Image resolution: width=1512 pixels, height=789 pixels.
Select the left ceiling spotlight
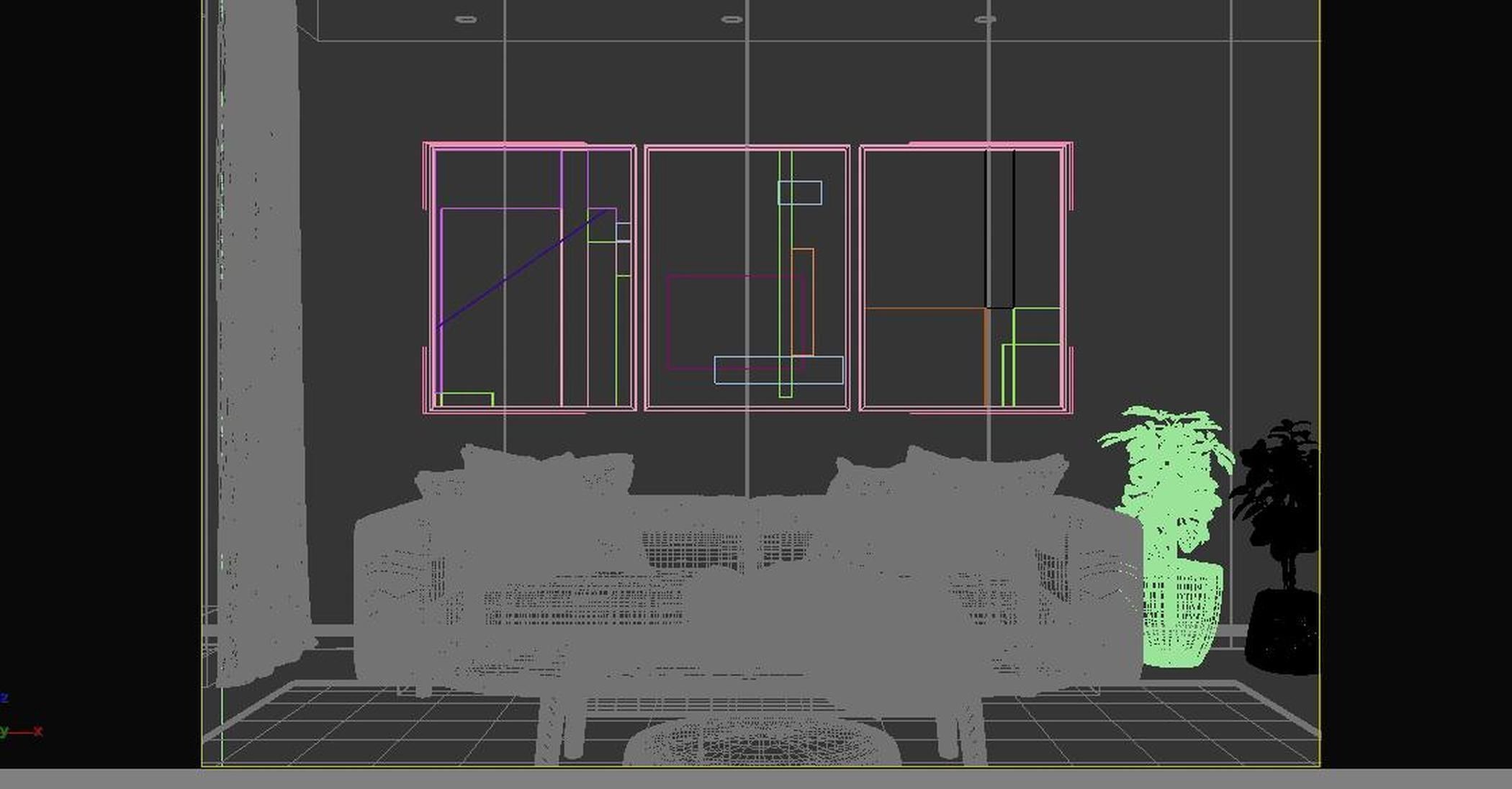466,19
